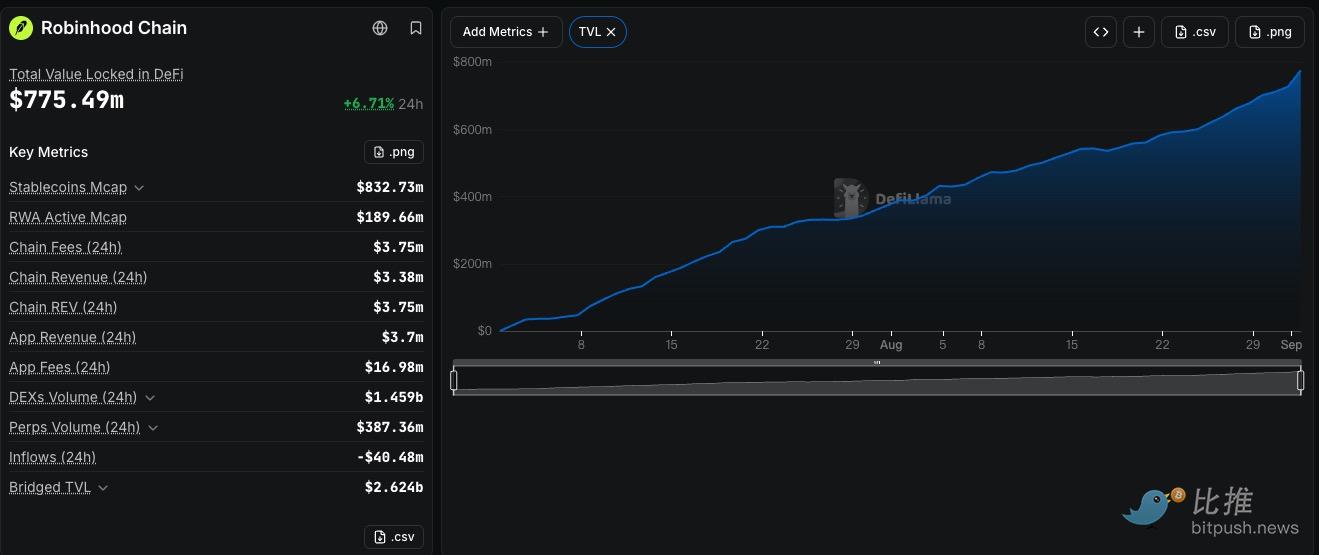Expand Stablecoins Mcap breakdown chevron

(139, 188)
